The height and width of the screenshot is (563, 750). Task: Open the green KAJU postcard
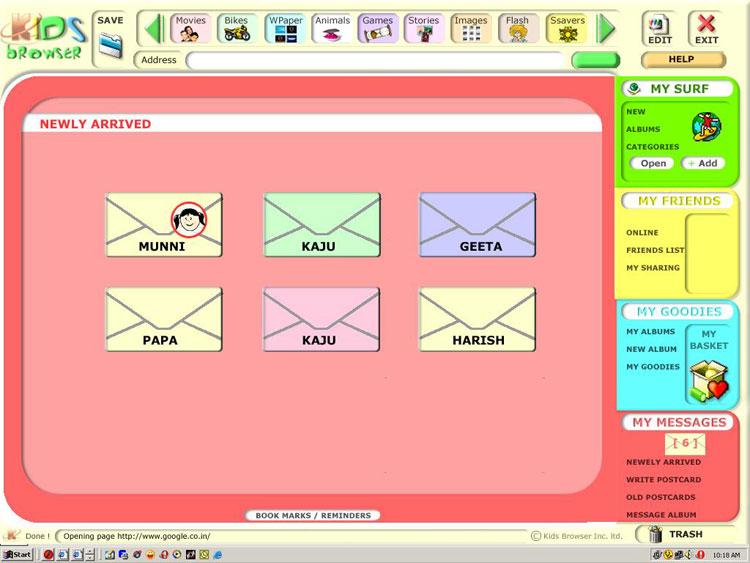tap(322, 225)
